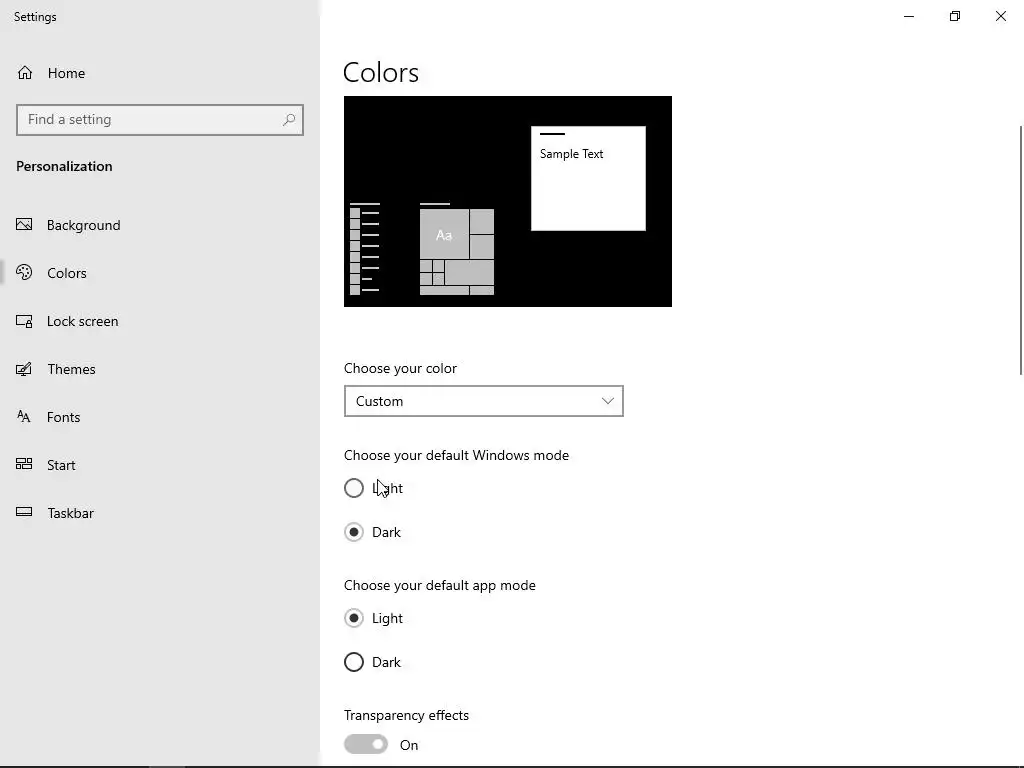This screenshot has width=1024, height=768.
Task: Click the Themes icon
Action: (x=25, y=369)
